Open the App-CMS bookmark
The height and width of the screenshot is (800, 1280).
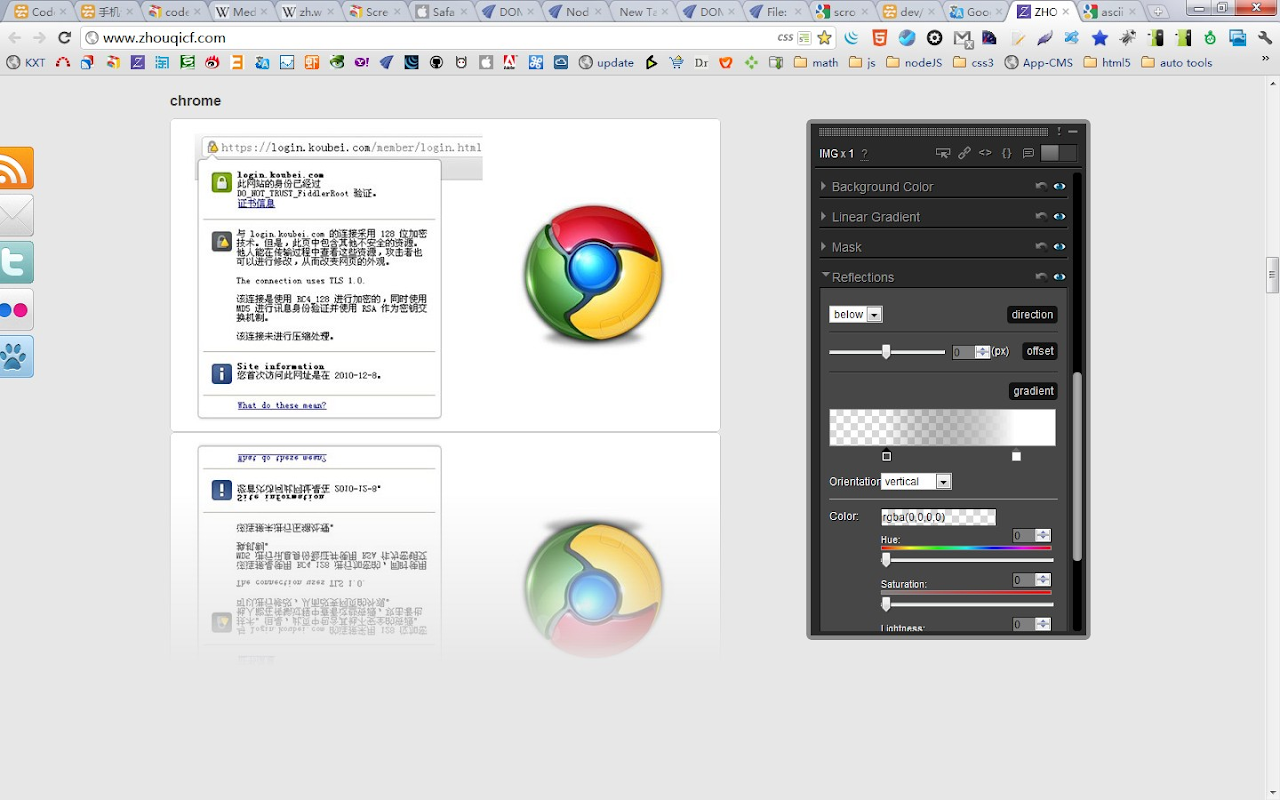1038,62
